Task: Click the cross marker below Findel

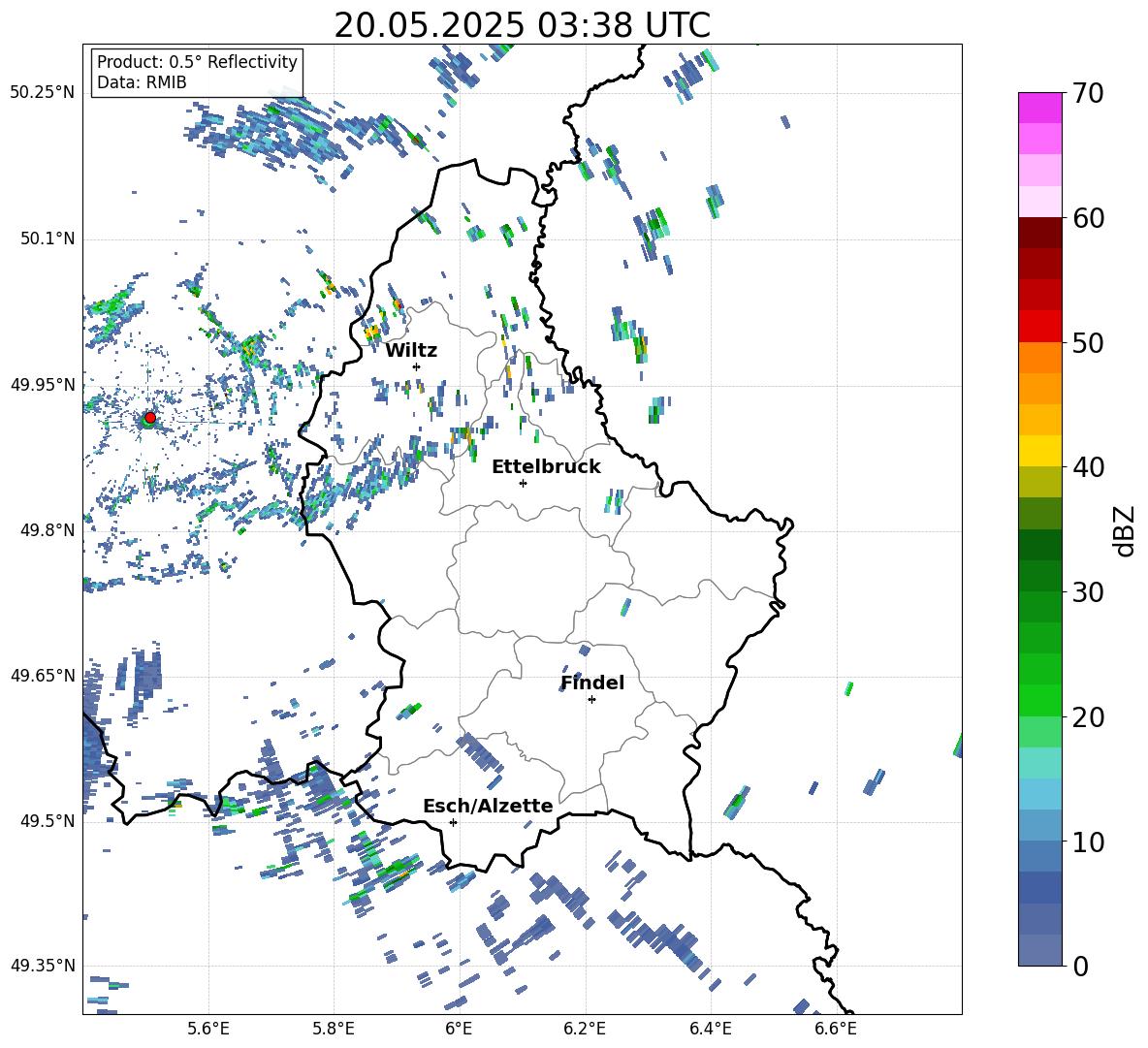Action: click(x=591, y=700)
